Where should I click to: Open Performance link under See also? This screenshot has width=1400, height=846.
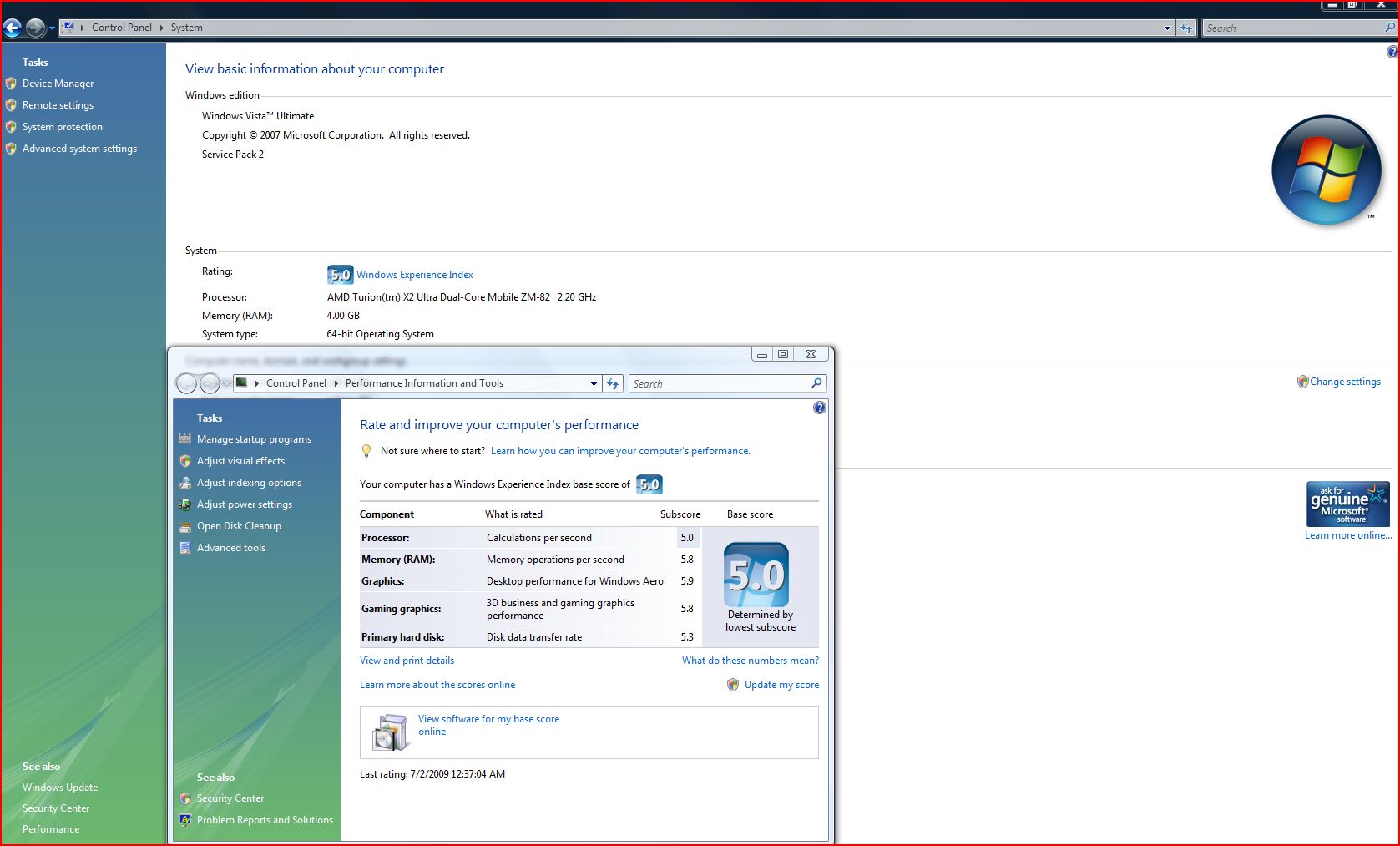(x=51, y=829)
